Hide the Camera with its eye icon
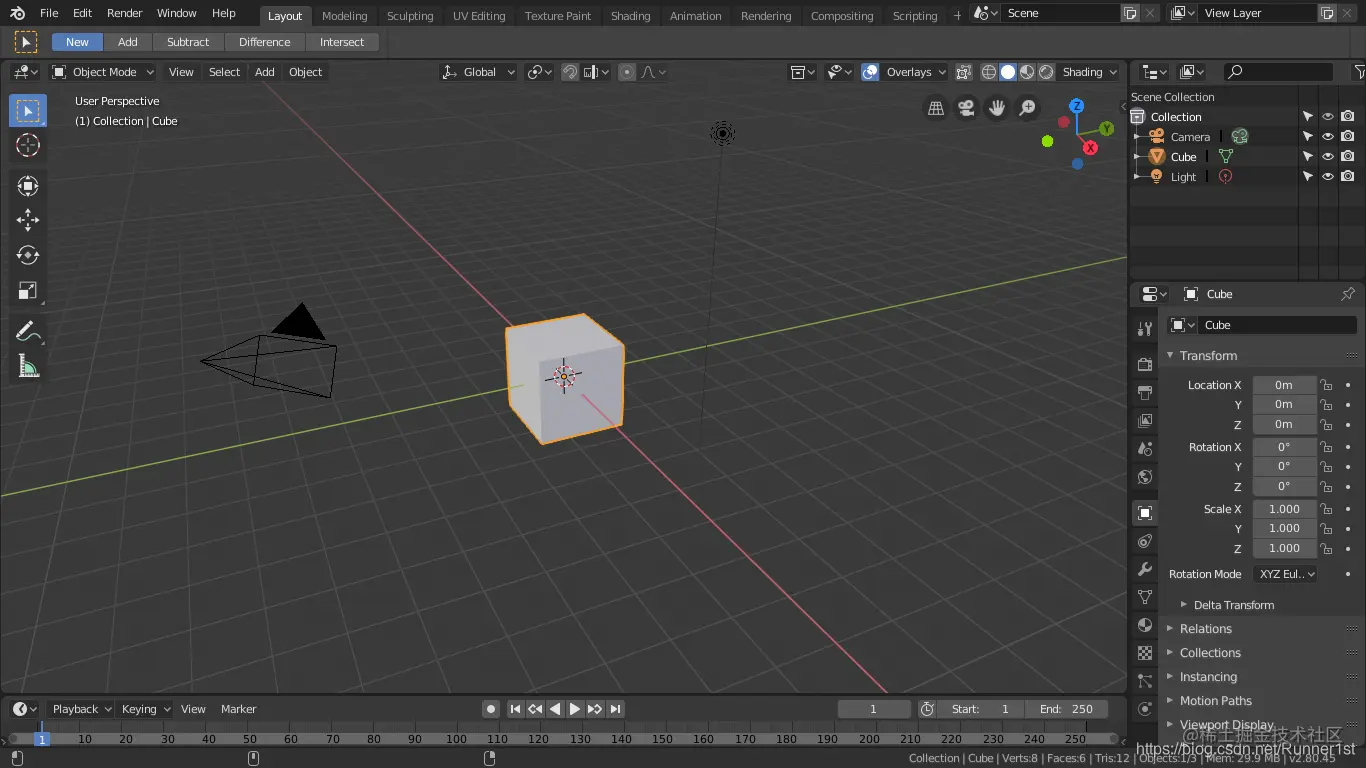The width and height of the screenshot is (1366, 768). click(1328, 137)
